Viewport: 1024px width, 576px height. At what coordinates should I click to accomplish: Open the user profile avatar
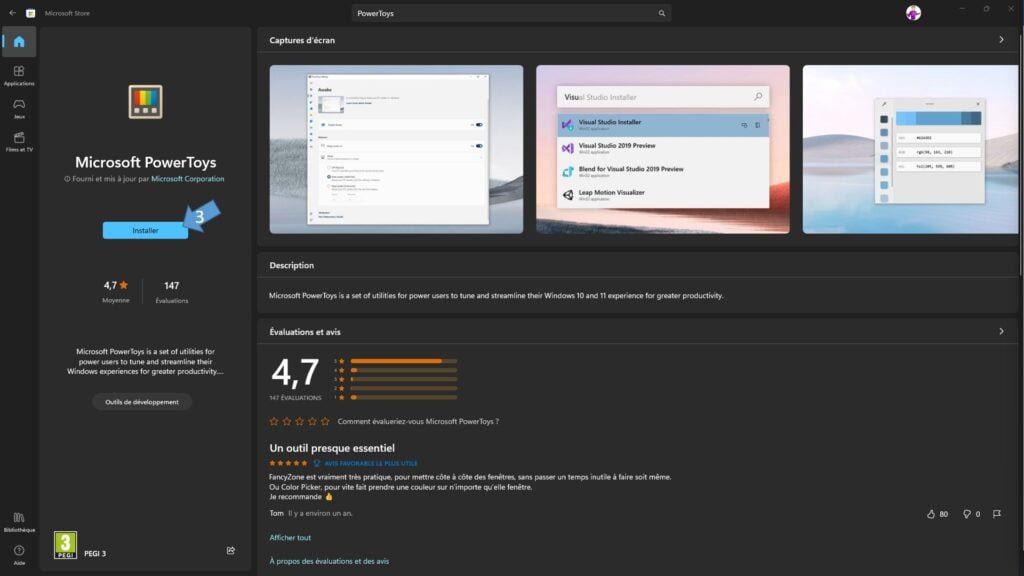coord(913,13)
